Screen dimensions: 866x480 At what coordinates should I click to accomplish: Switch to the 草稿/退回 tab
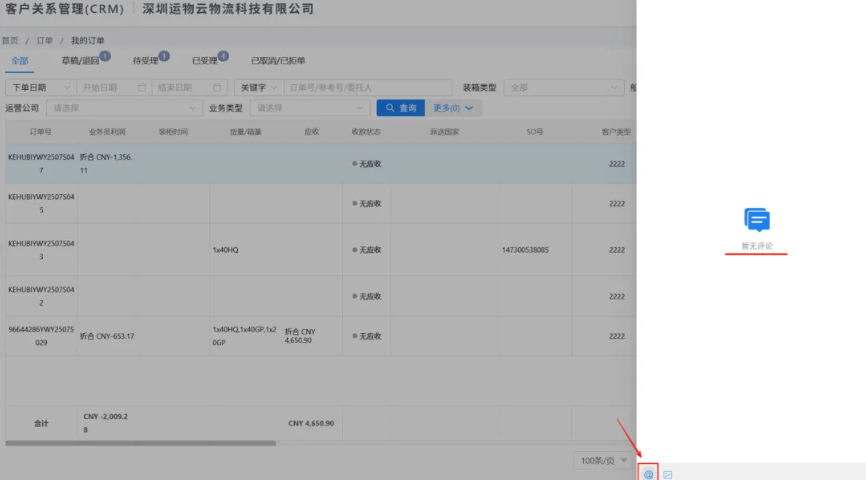(x=80, y=61)
